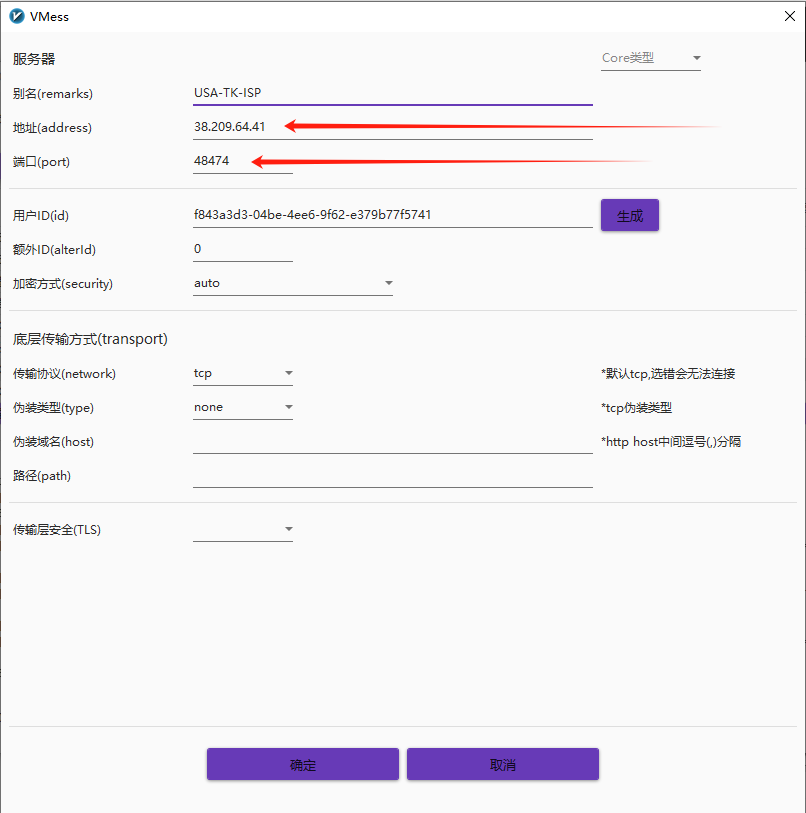Click the dropdown arrow next to auto

(x=388, y=283)
